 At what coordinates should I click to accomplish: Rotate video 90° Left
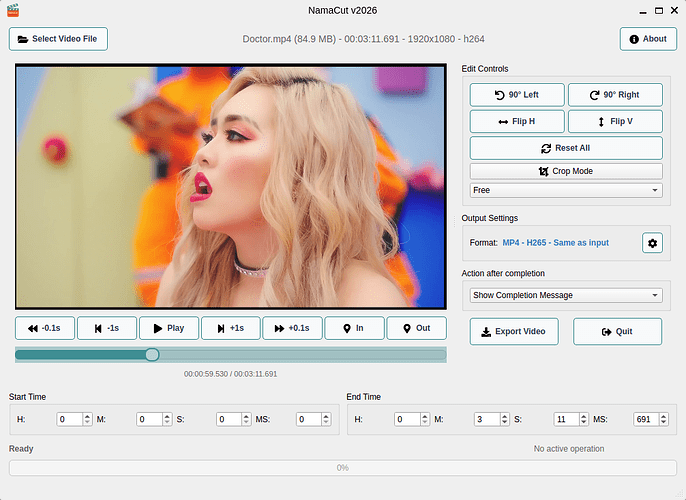point(517,95)
